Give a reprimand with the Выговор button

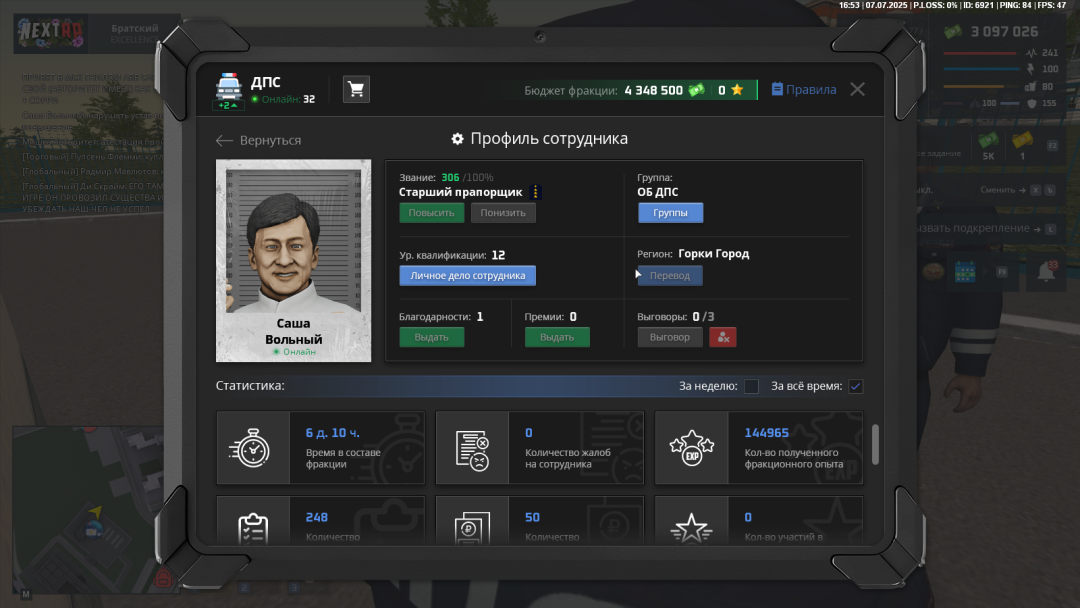[x=670, y=337]
